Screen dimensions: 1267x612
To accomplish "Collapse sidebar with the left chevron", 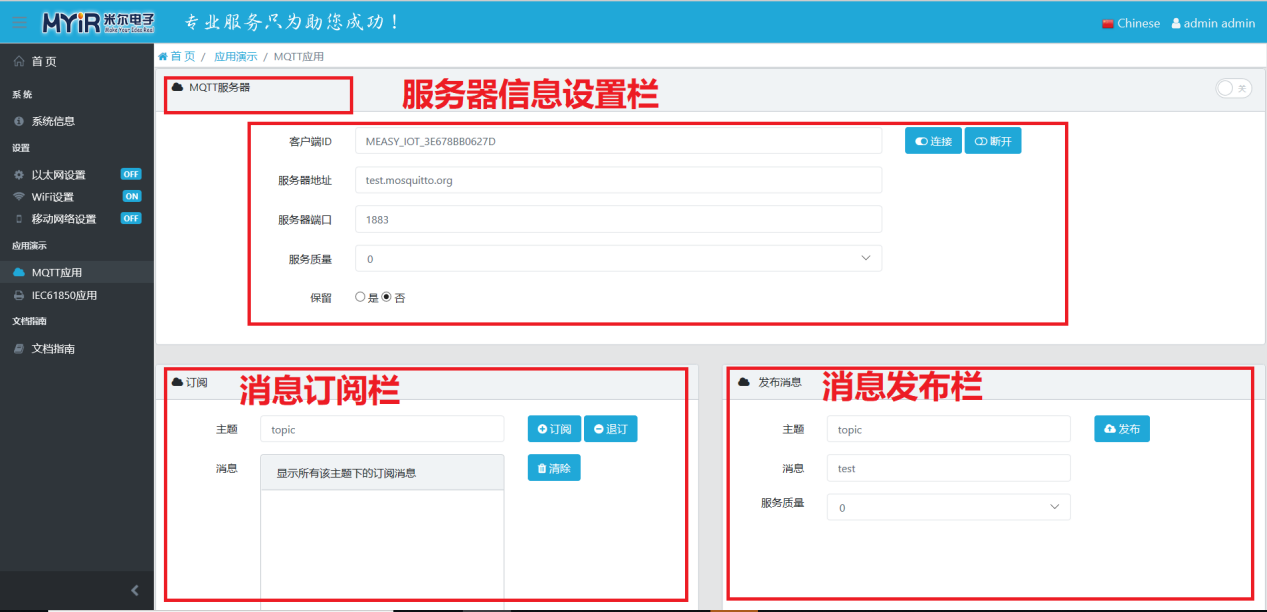I will (x=135, y=591).
